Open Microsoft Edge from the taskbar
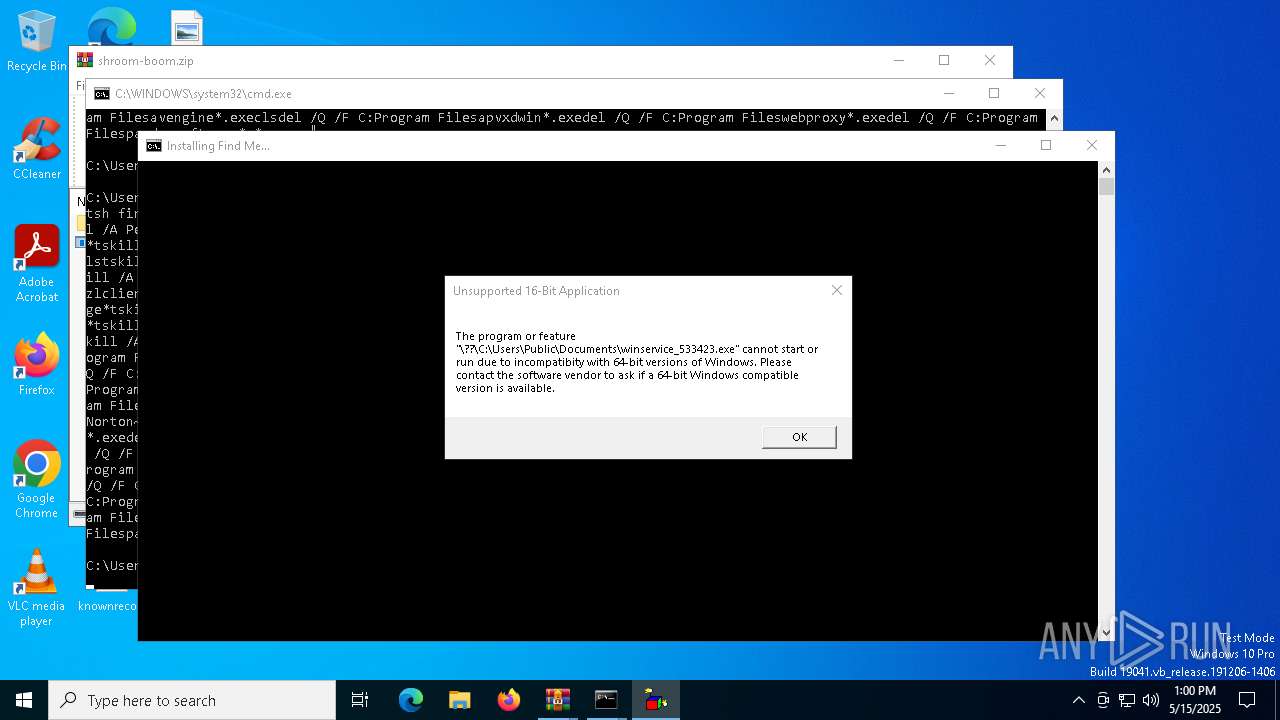Screen dimensions: 1280x720 (411, 700)
